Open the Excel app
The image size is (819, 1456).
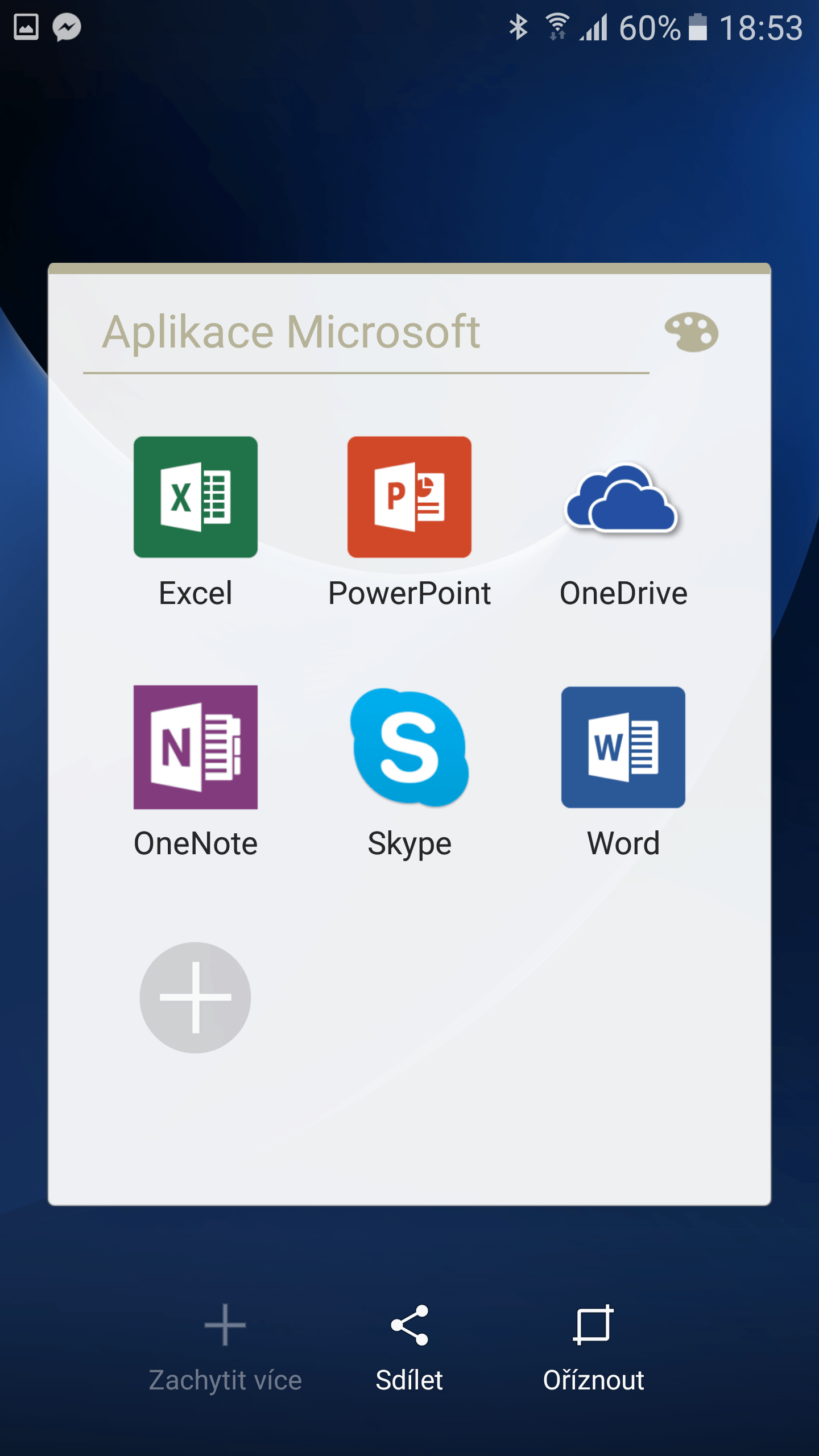point(195,497)
